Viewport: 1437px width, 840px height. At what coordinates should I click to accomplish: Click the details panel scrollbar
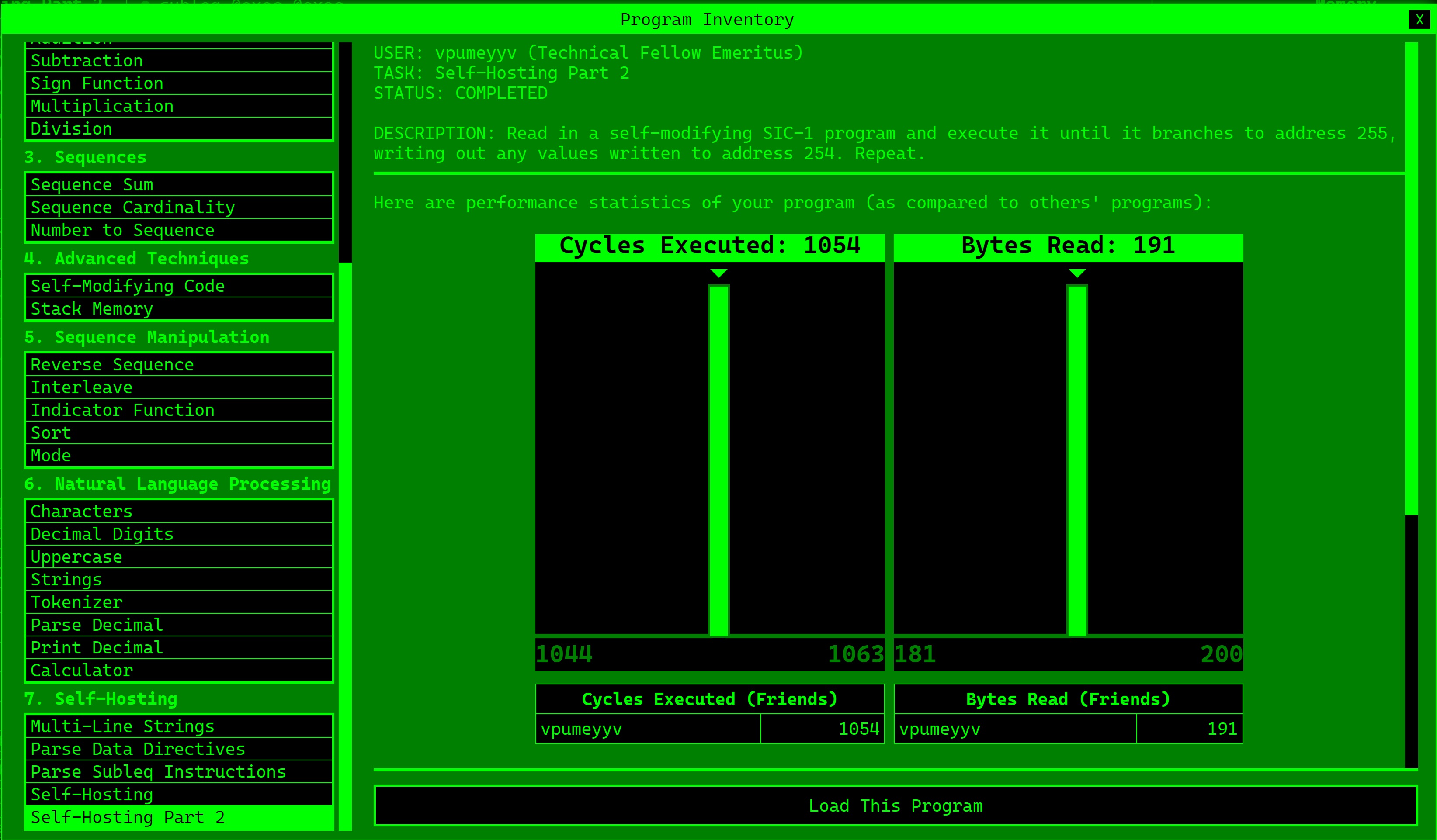point(1411,279)
